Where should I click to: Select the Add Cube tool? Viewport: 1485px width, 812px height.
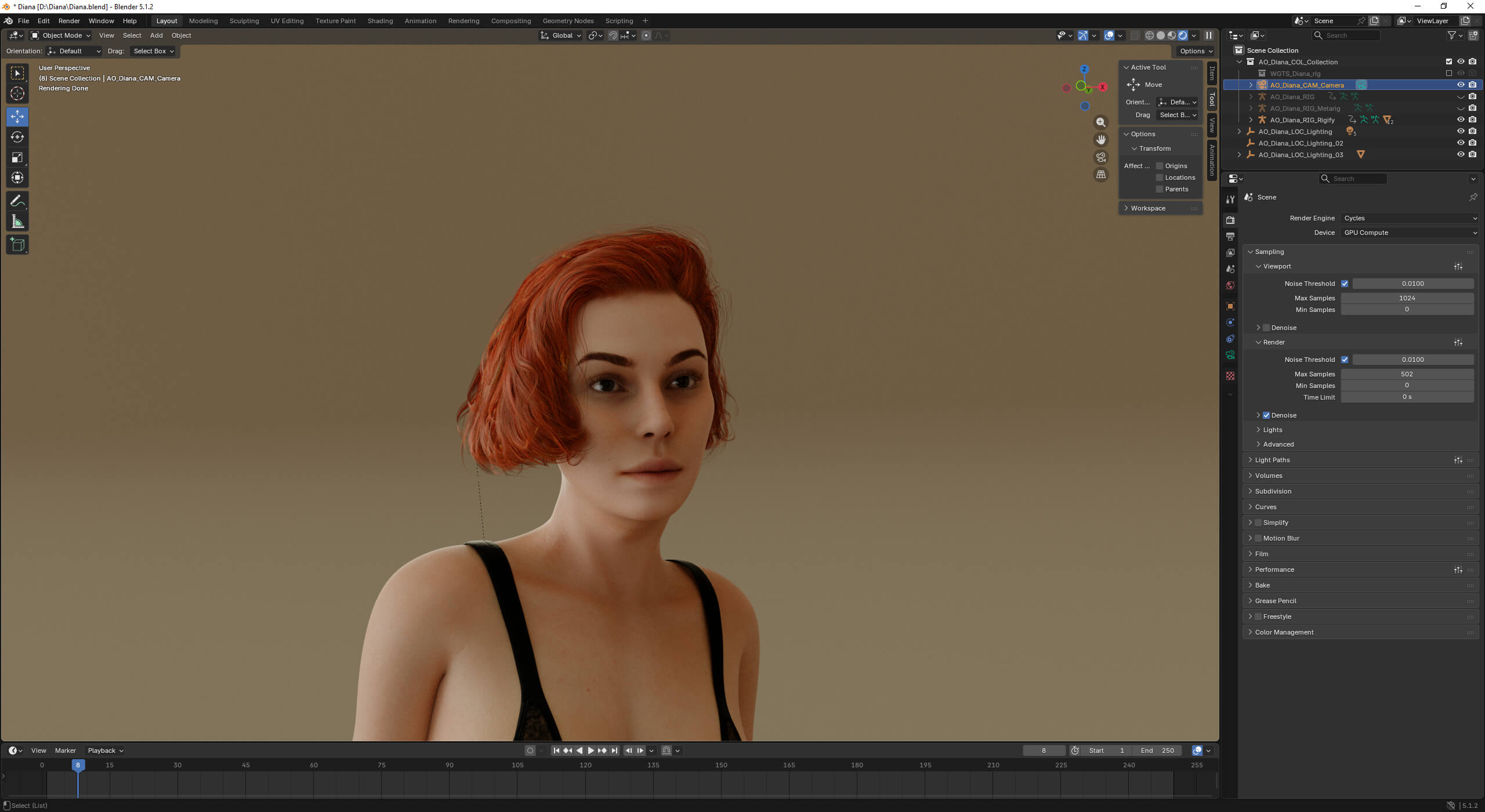pos(17,245)
